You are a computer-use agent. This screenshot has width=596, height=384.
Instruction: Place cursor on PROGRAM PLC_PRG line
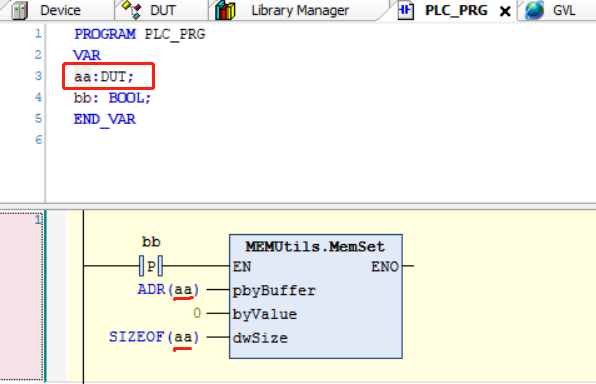click(x=139, y=34)
